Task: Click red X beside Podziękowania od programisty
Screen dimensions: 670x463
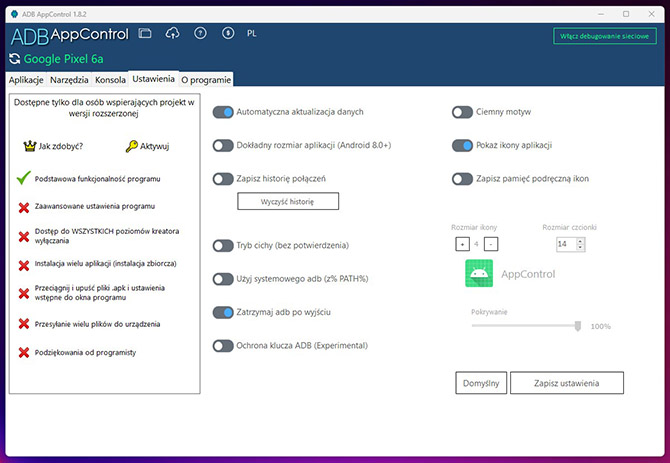Action: (24, 352)
